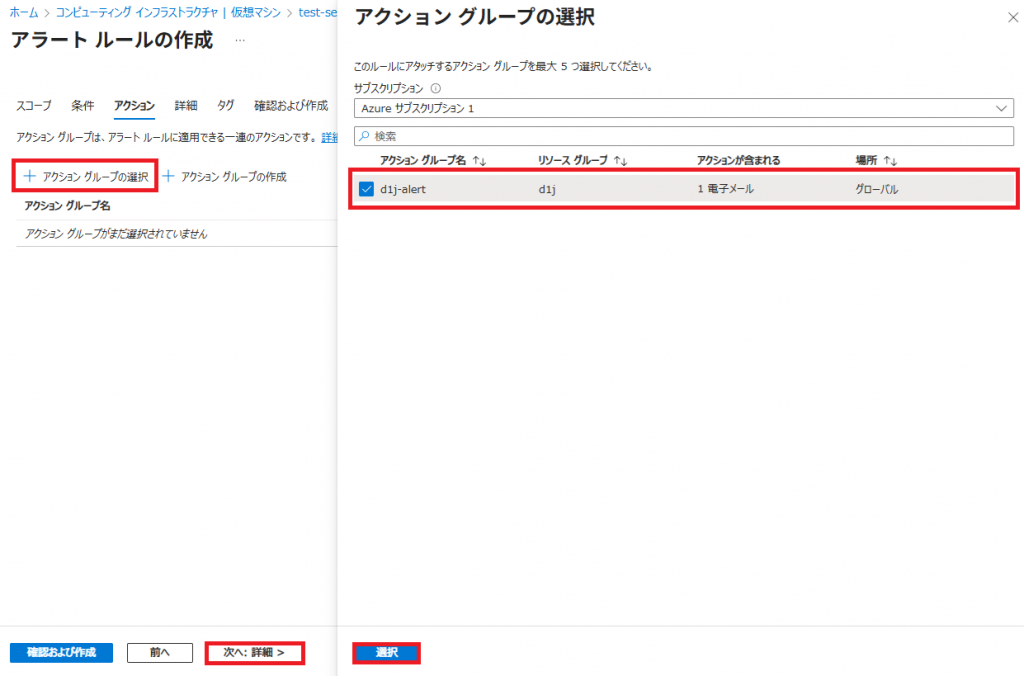The image size is (1024, 676).
Task: Switch to the スコープ tab
Action: tap(34, 106)
